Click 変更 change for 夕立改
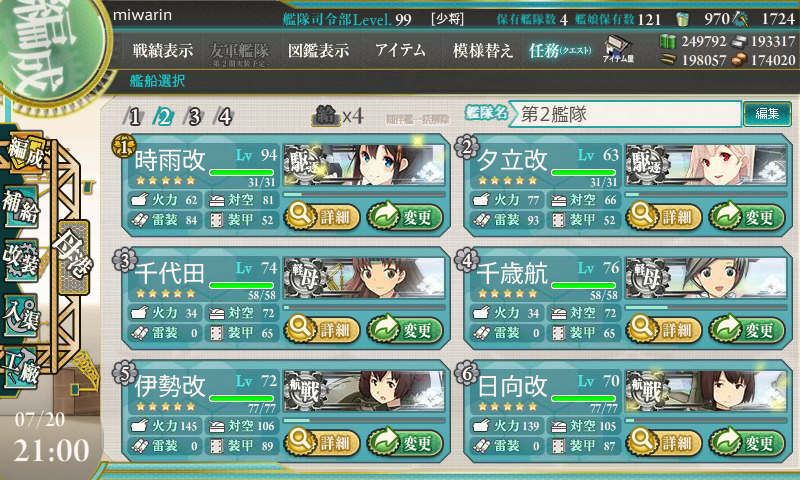The height and width of the screenshot is (480, 800). pyautogui.click(x=746, y=217)
